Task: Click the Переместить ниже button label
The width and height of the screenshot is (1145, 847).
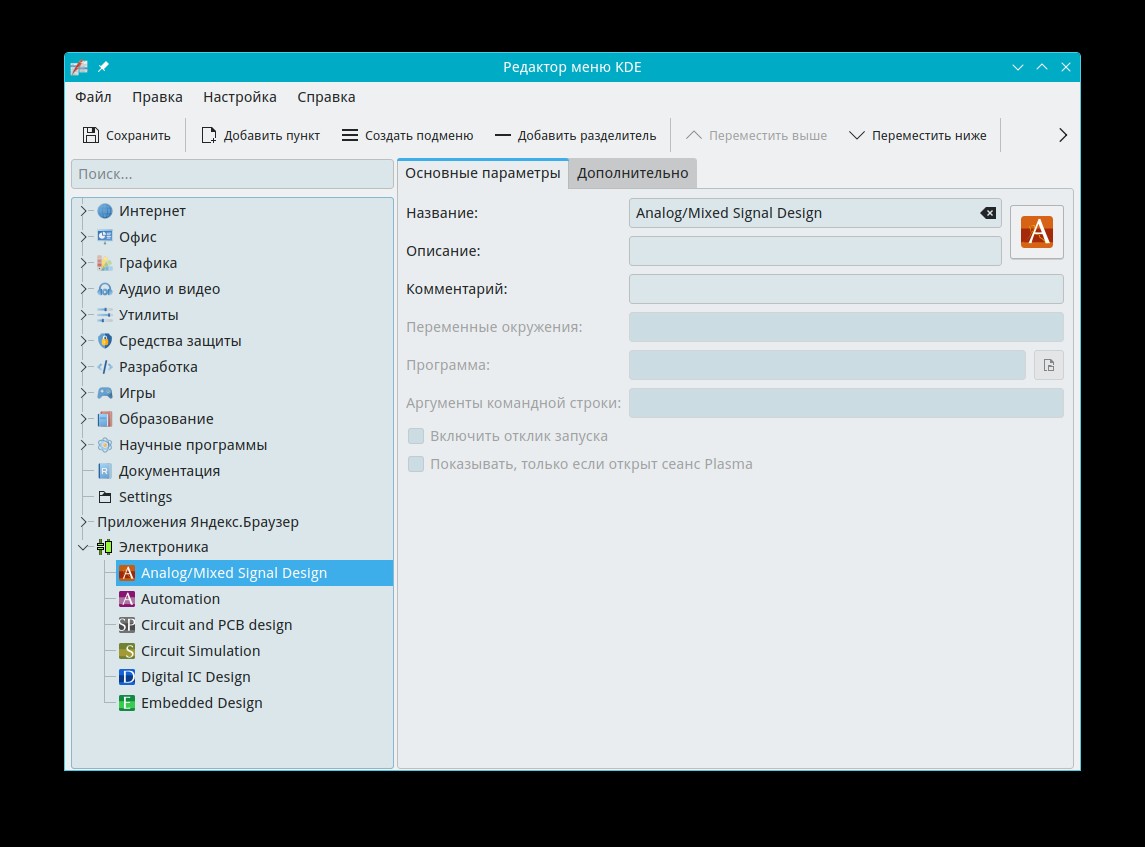Action: click(929, 136)
